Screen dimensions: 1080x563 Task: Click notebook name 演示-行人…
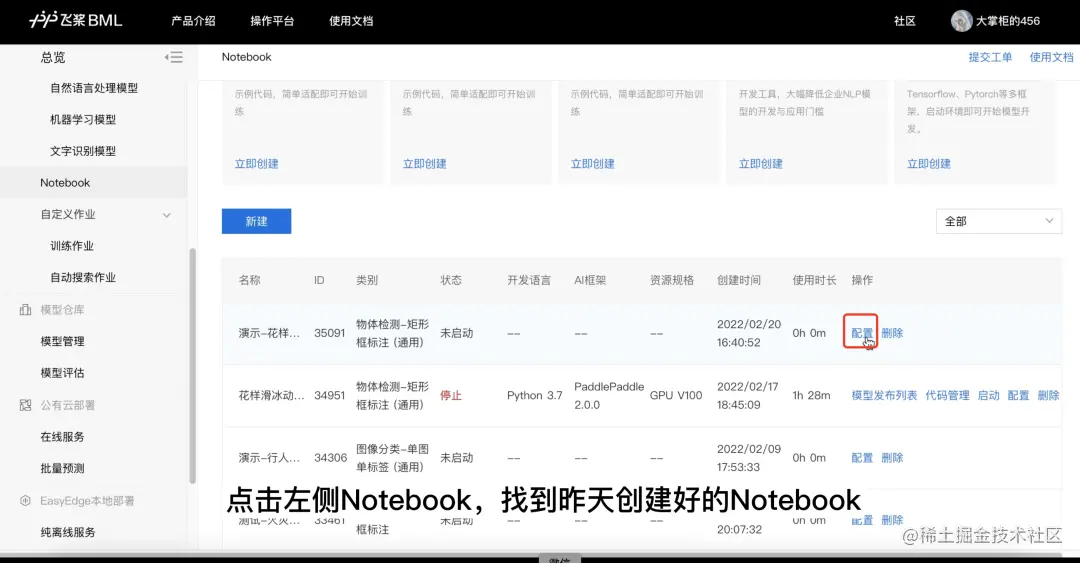click(269, 458)
